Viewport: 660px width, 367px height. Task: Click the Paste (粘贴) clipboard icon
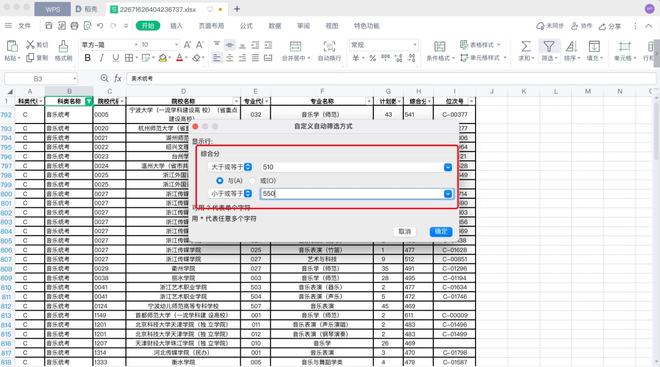[12, 46]
